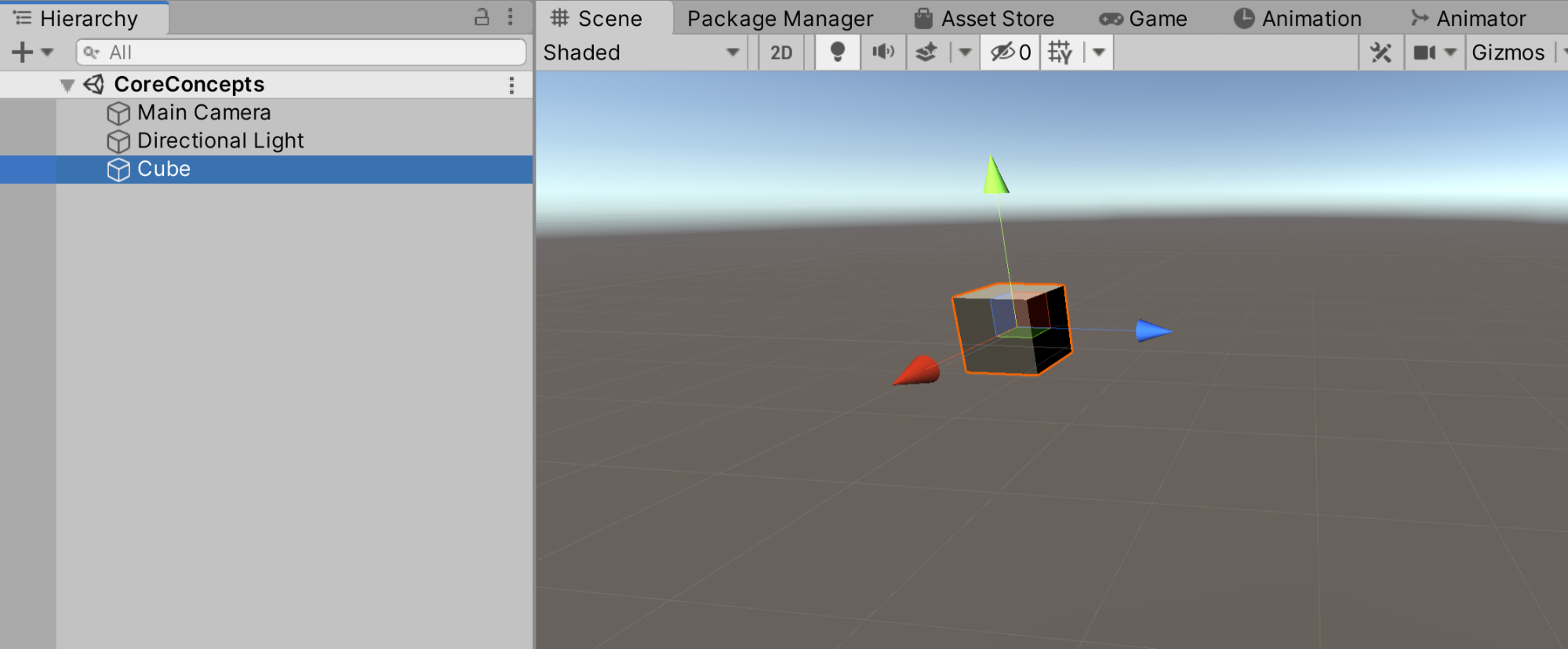Screen dimensions: 1568x649
Task: Open the Animator tab
Action: 1468,18
